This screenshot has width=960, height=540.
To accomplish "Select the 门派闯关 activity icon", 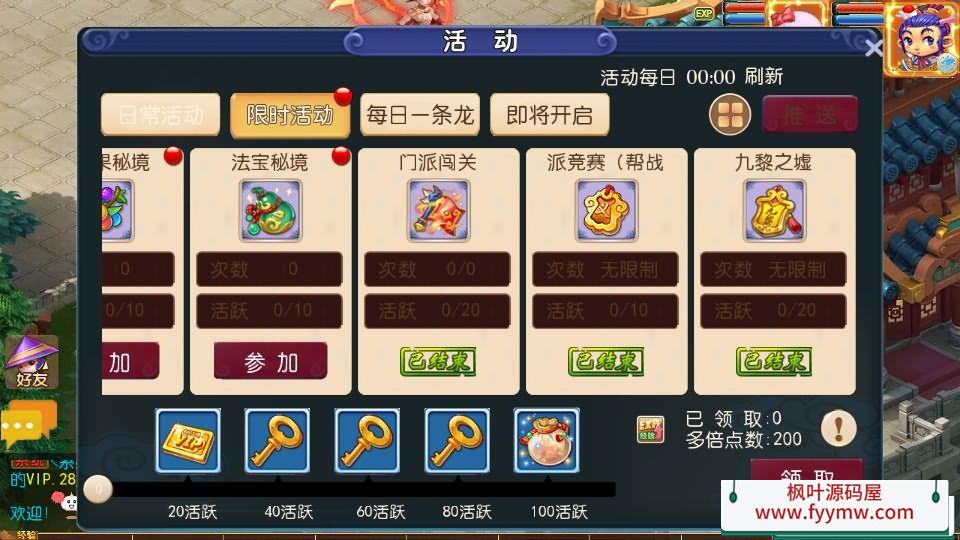I will [438, 211].
